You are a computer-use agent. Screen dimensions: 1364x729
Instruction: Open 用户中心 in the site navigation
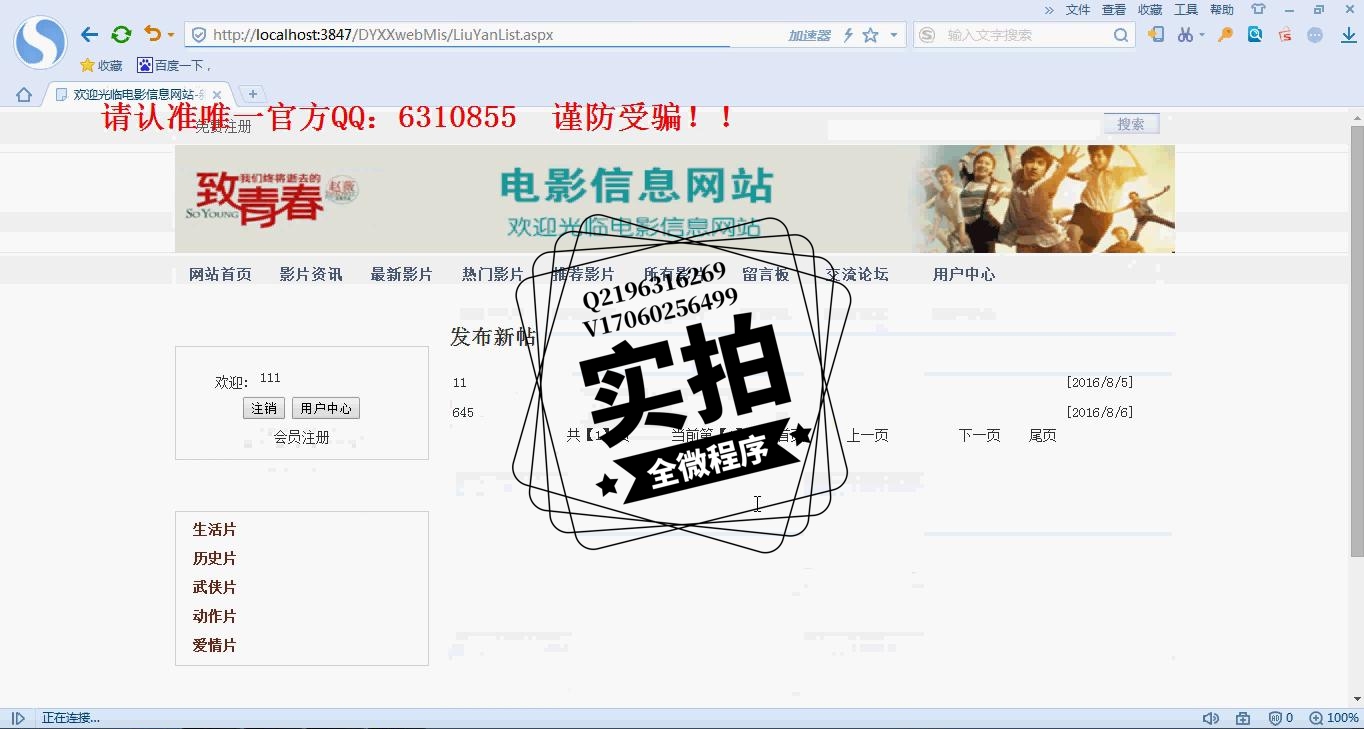[964, 274]
